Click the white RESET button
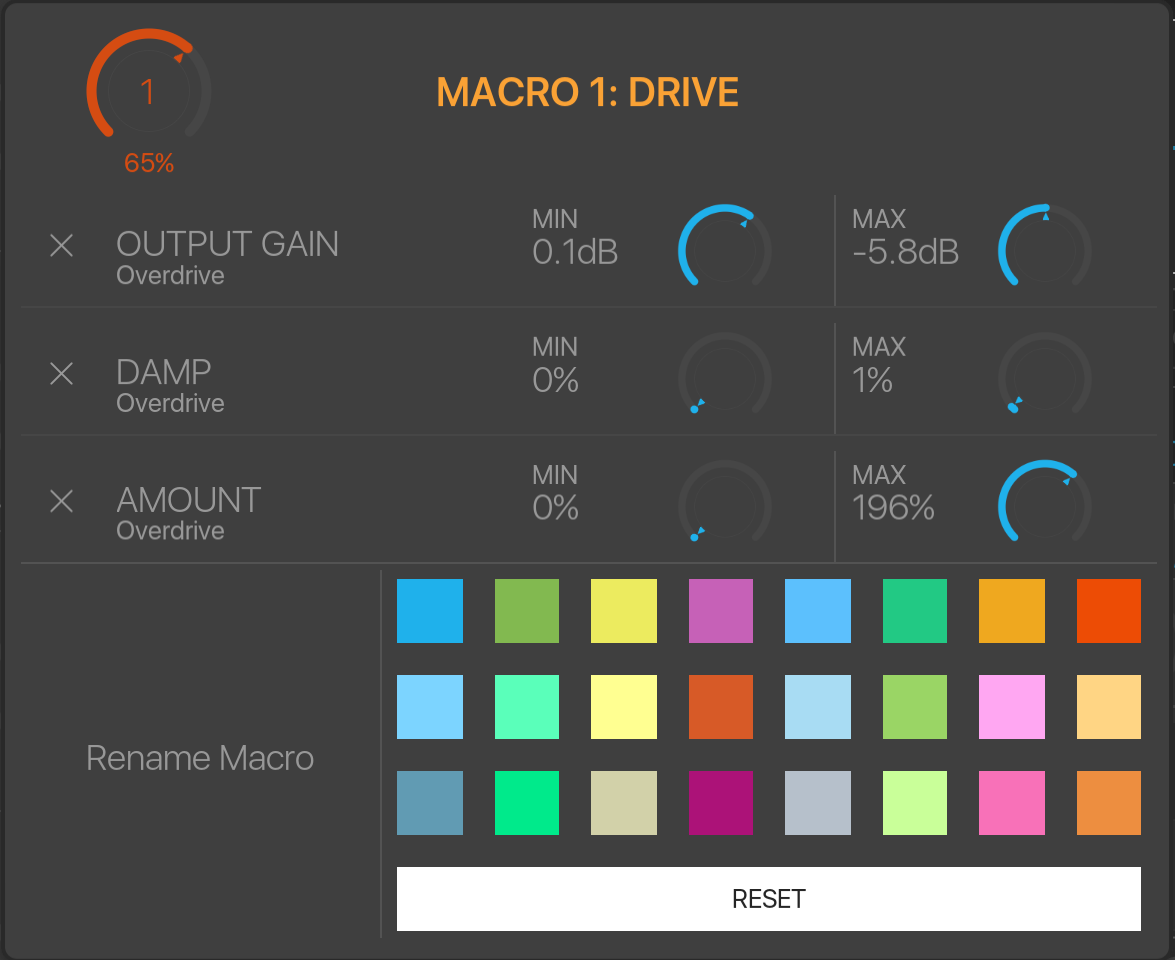 coord(769,899)
